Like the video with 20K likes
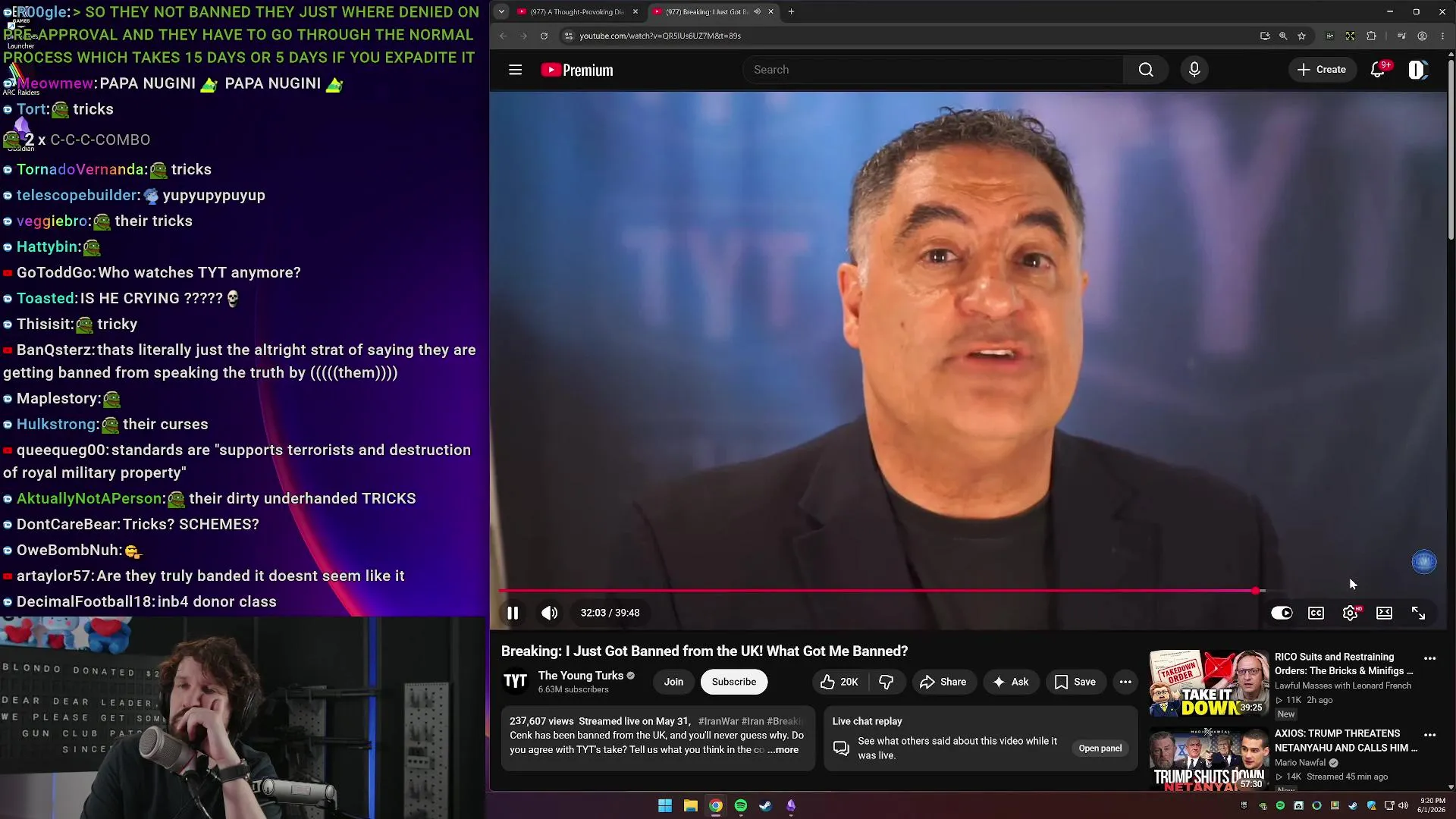1456x819 pixels. pos(839,682)
